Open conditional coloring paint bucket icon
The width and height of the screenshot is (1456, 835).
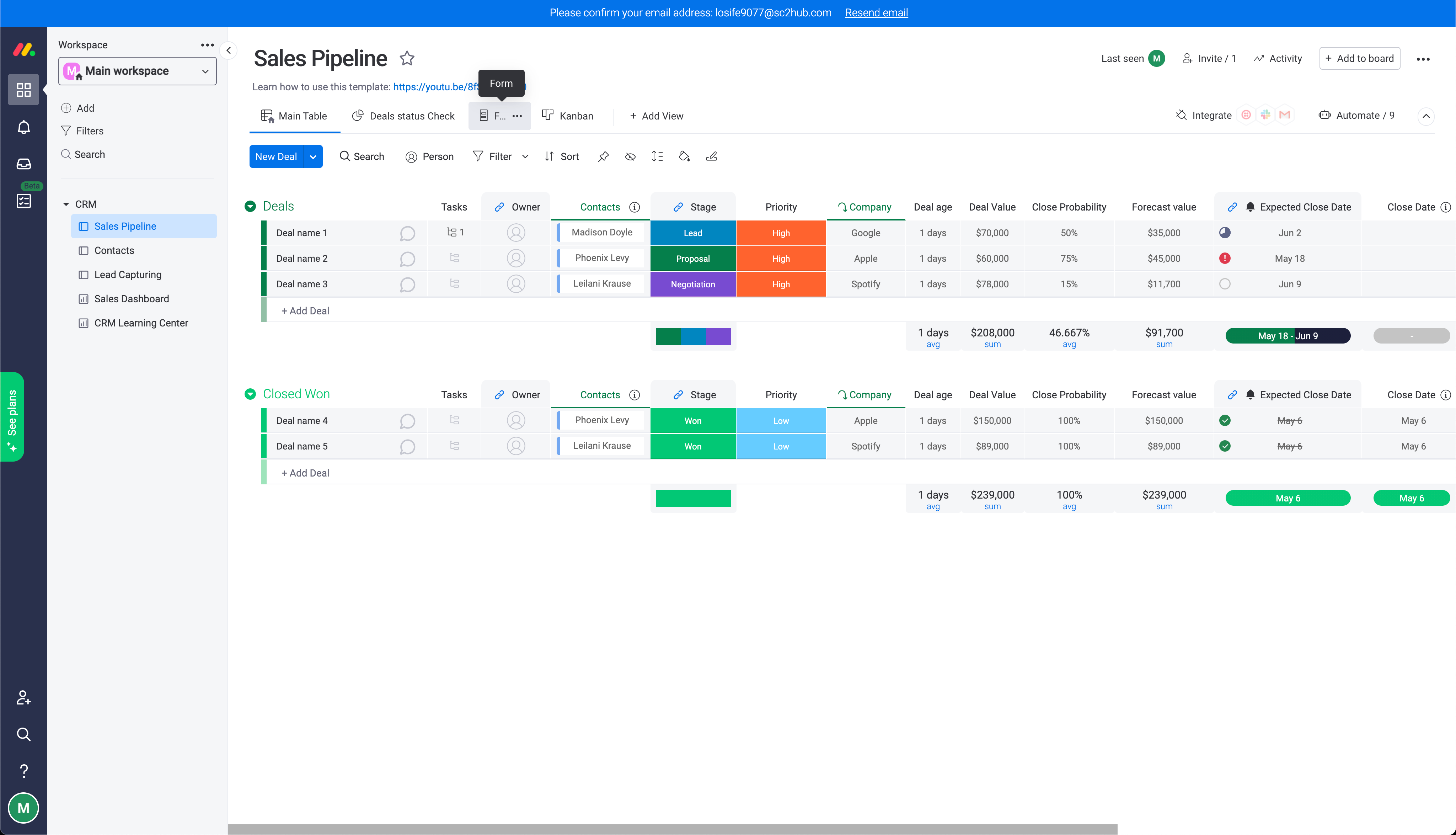click(x=684, y=156)
